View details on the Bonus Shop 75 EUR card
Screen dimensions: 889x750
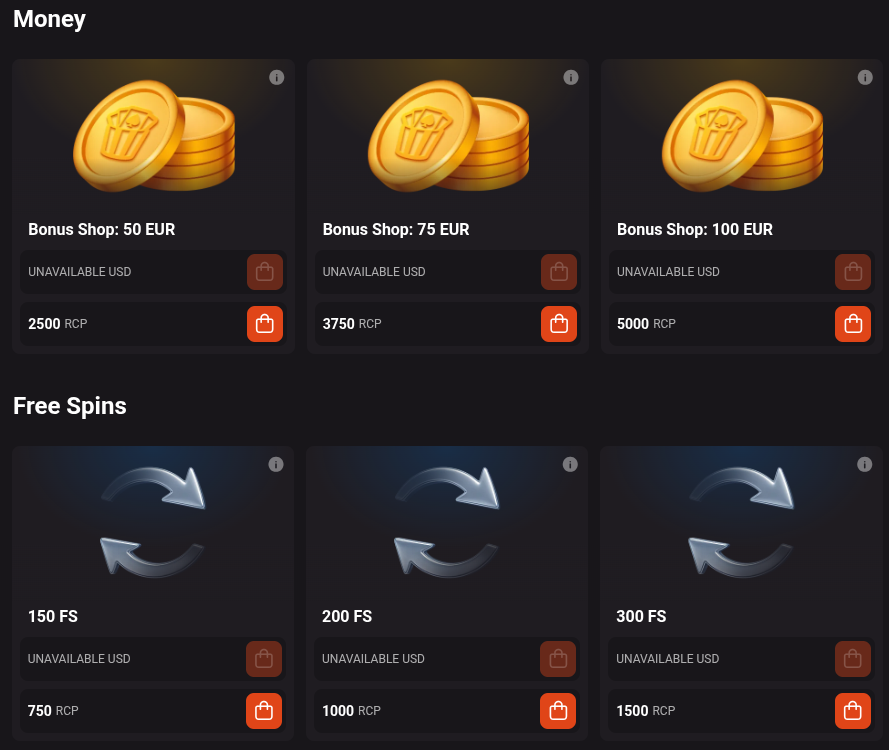tap(570, 77)
